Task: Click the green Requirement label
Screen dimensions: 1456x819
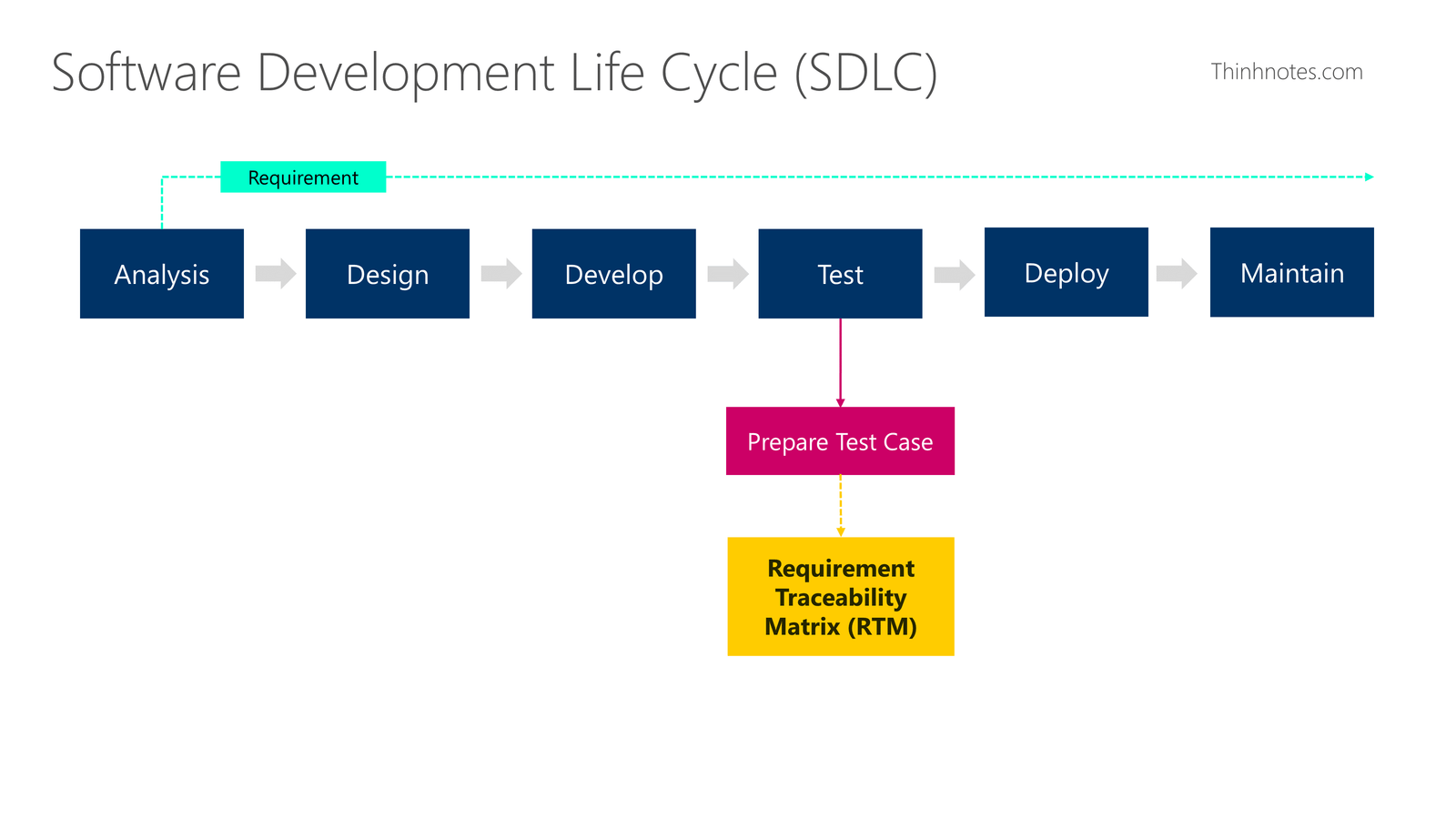Action: pyautogui.click(x=303, y=177)
